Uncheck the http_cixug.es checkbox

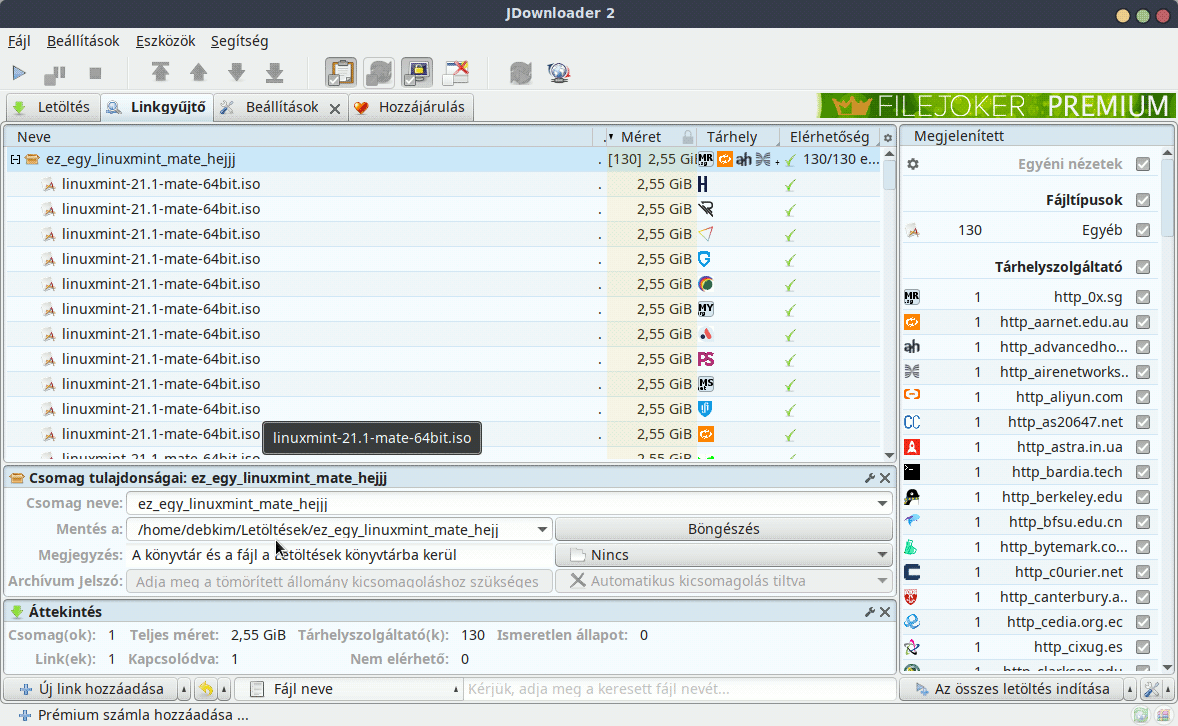[x=1143, y=647]
